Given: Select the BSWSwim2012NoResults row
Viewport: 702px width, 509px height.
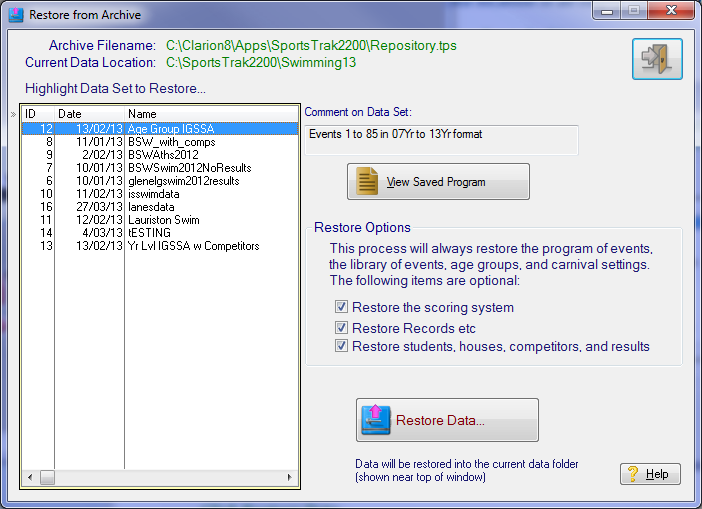Looking at the screenshot, I should click(160, 168).
